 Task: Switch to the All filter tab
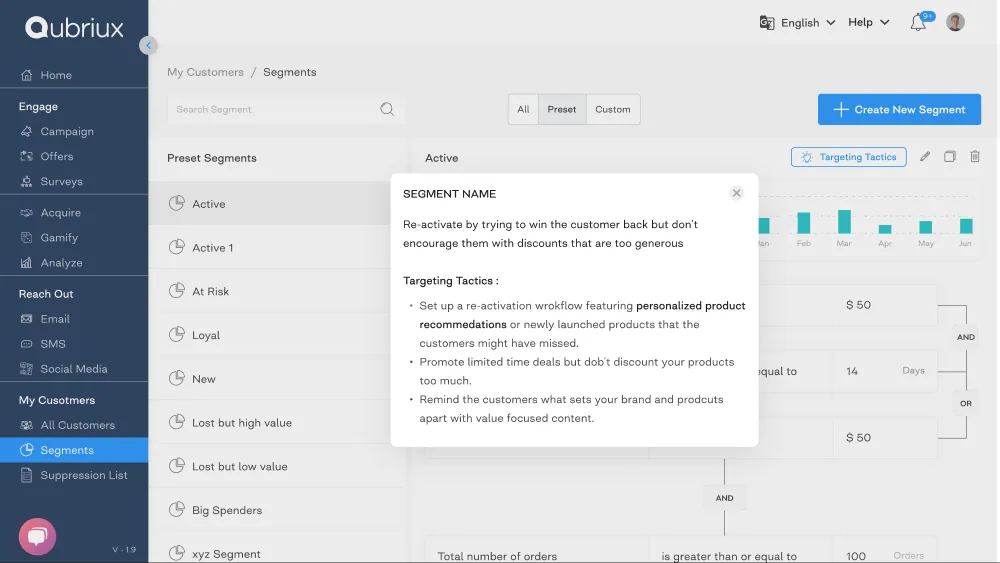(x=523, y=110)
